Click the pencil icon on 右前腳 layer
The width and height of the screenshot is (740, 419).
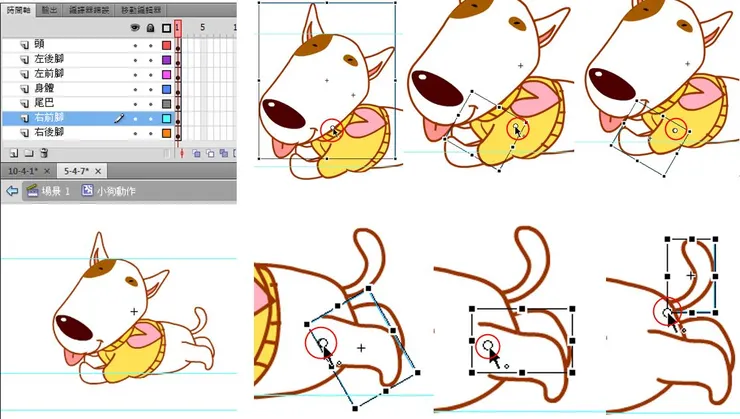point(119,118)
